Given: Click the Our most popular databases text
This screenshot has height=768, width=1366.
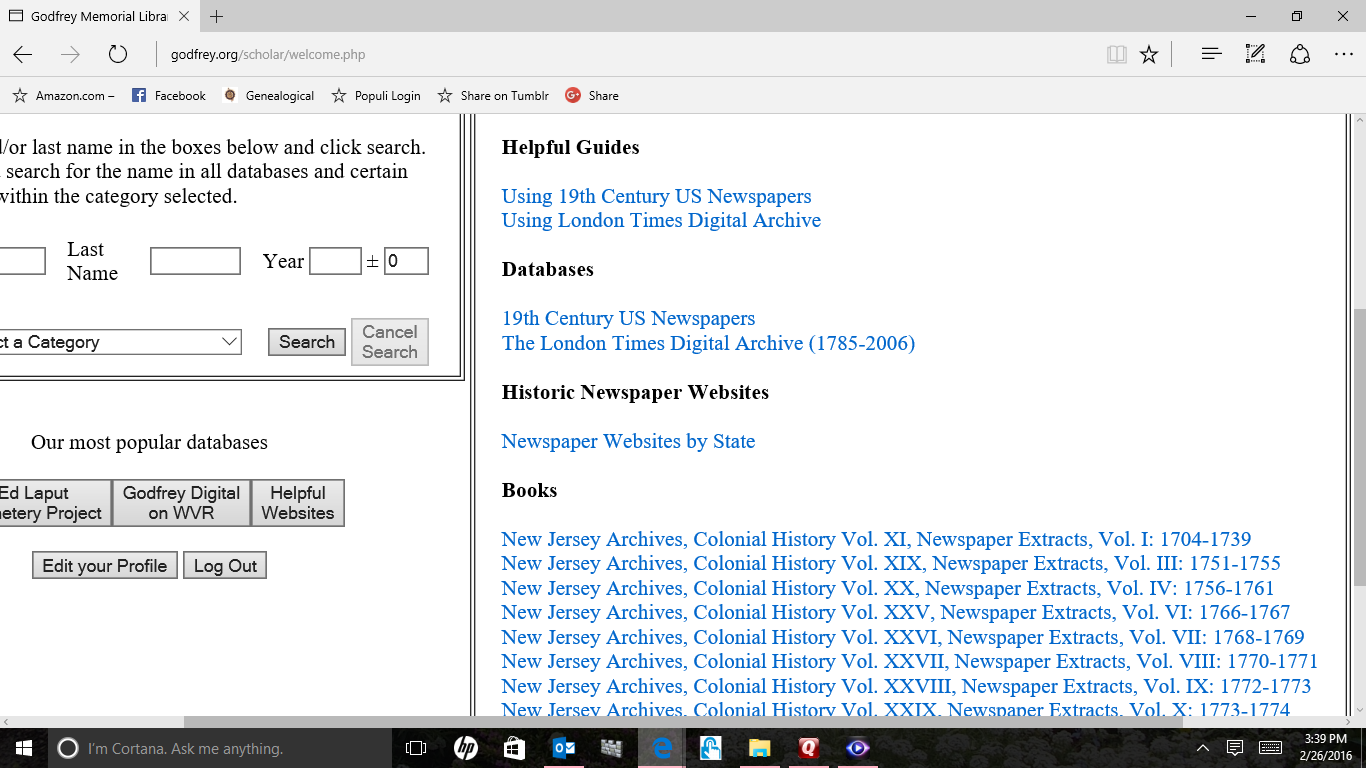Looking at the screenshot, I should click(149, 443).
